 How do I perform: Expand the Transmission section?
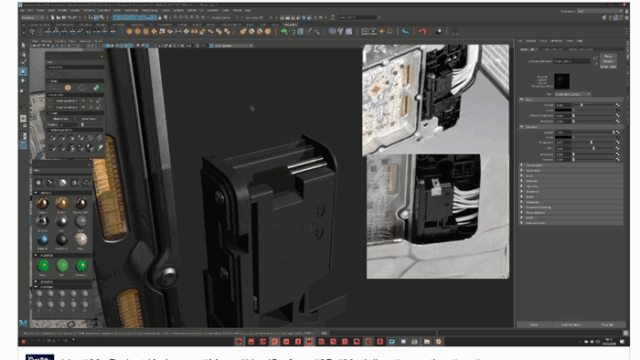click(571, 165)
